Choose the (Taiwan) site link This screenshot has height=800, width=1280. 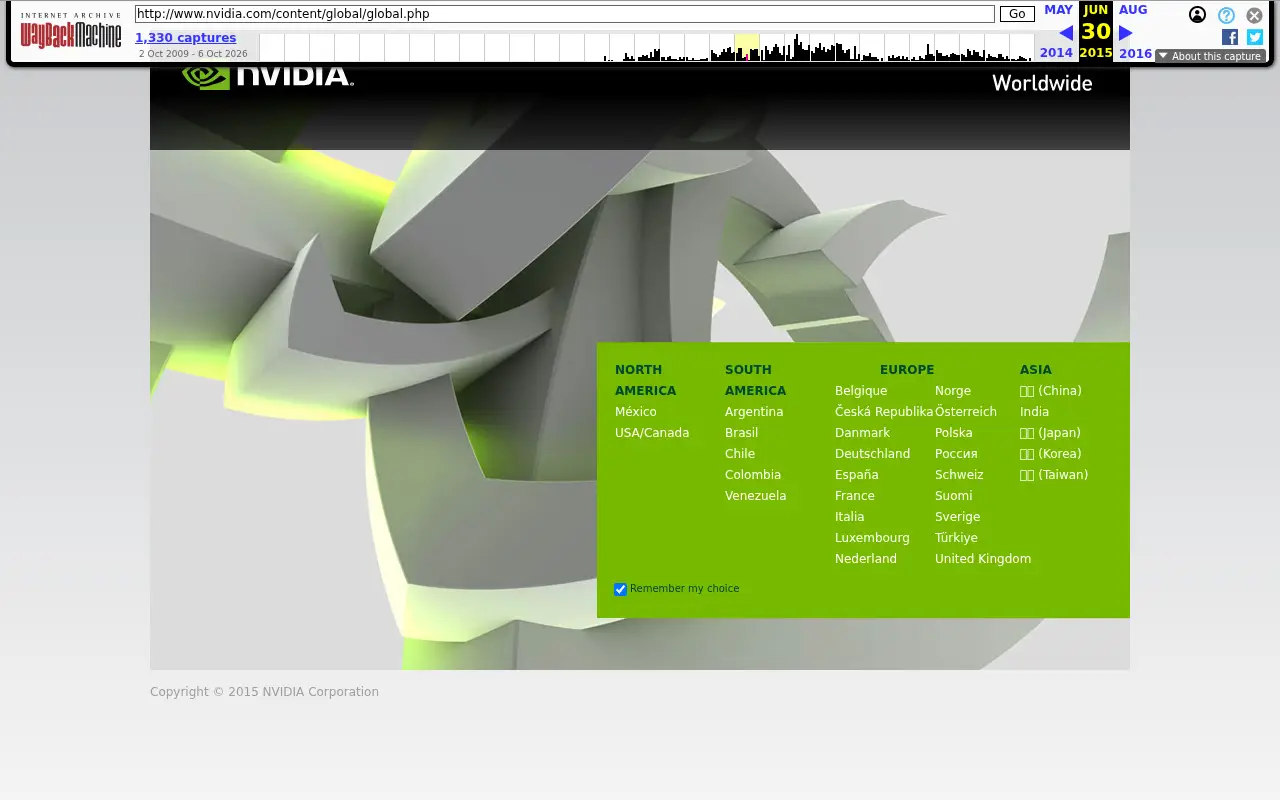coord(1054,475)
